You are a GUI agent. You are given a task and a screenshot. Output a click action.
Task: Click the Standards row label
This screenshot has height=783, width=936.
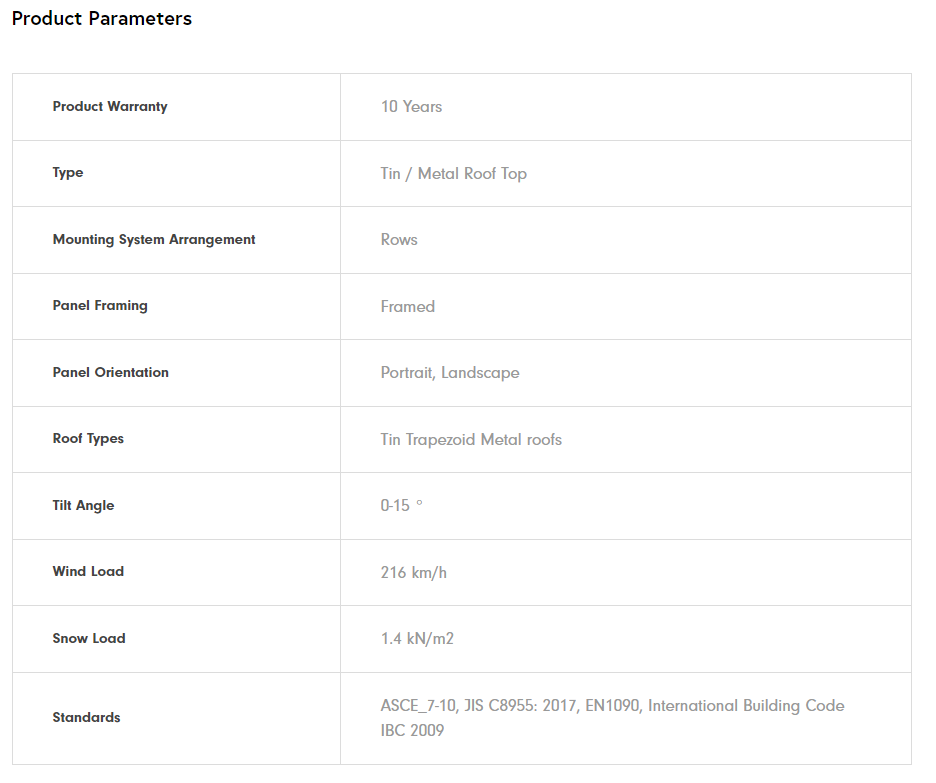(x=86, y=718)
